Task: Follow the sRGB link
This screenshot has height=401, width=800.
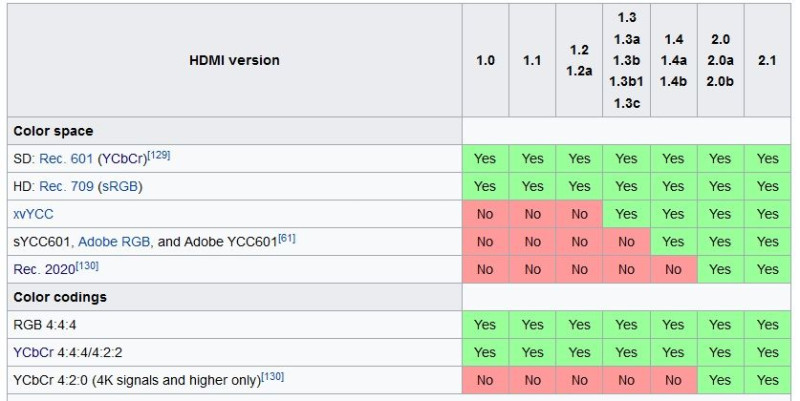Action: coord(120,187)
